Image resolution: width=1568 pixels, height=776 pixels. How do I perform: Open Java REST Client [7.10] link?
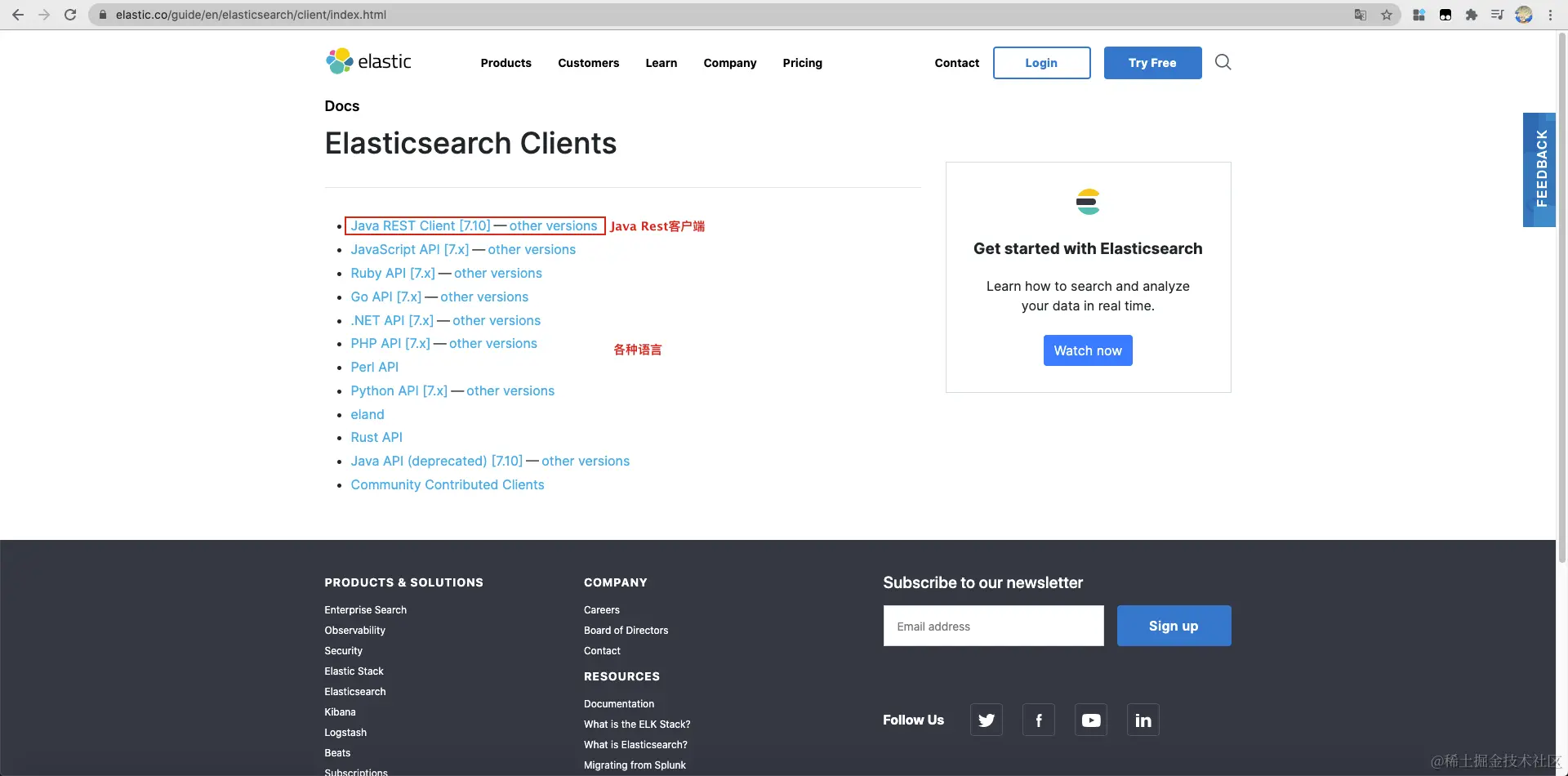click(421, 226)
